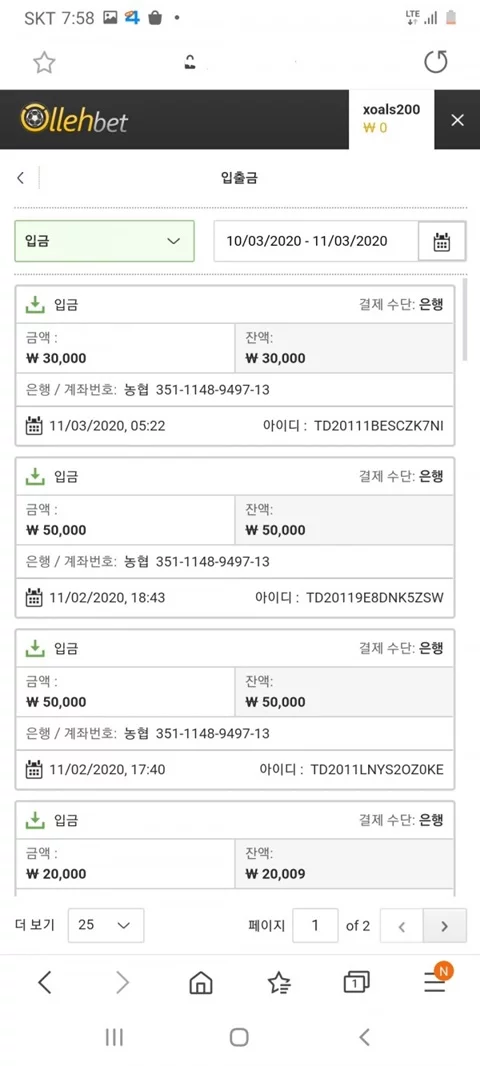Open the xoals200 account tab

click(392, 119)
